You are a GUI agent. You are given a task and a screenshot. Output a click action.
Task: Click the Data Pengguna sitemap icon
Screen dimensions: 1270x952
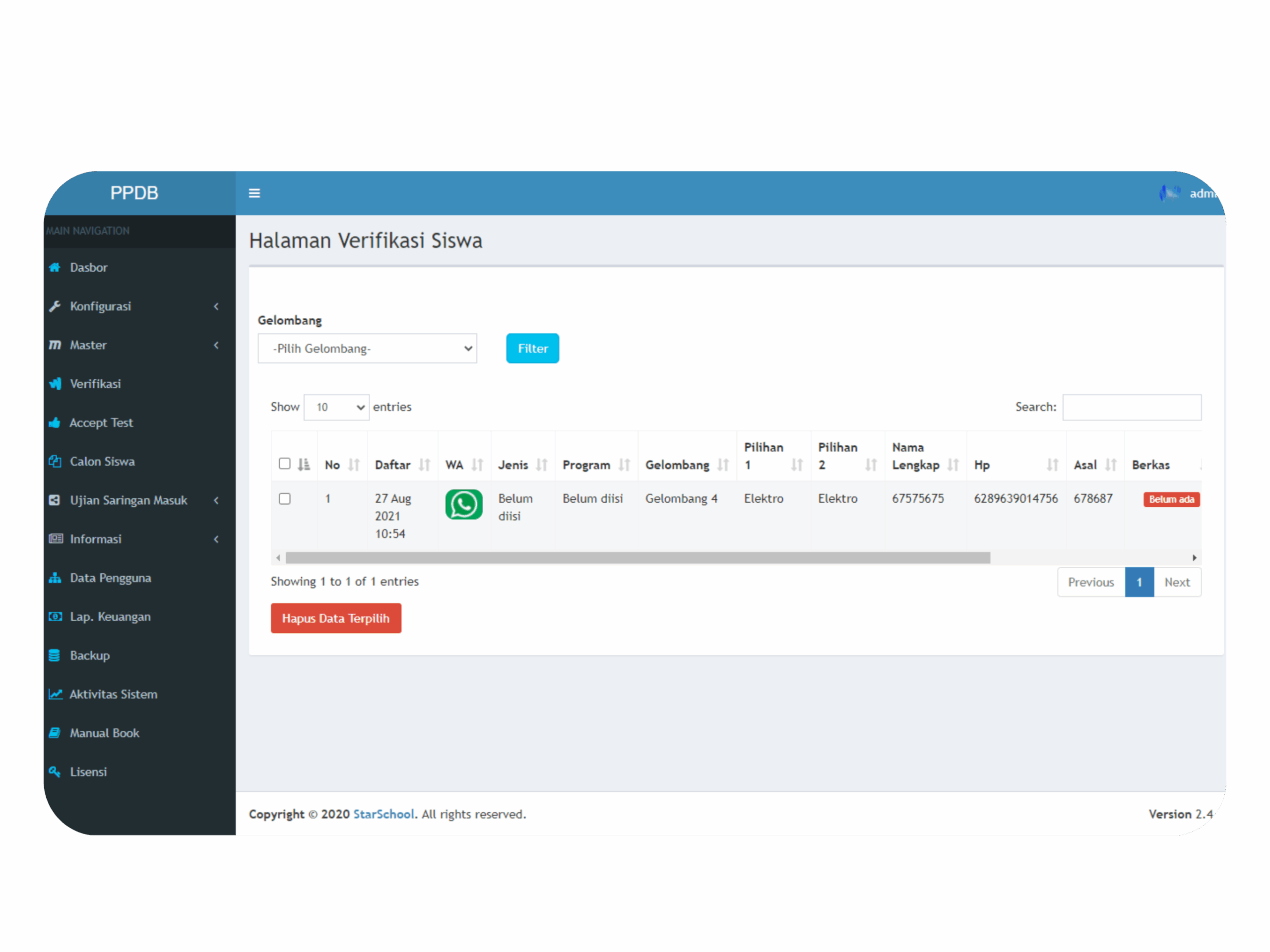(x=55, y=578)
